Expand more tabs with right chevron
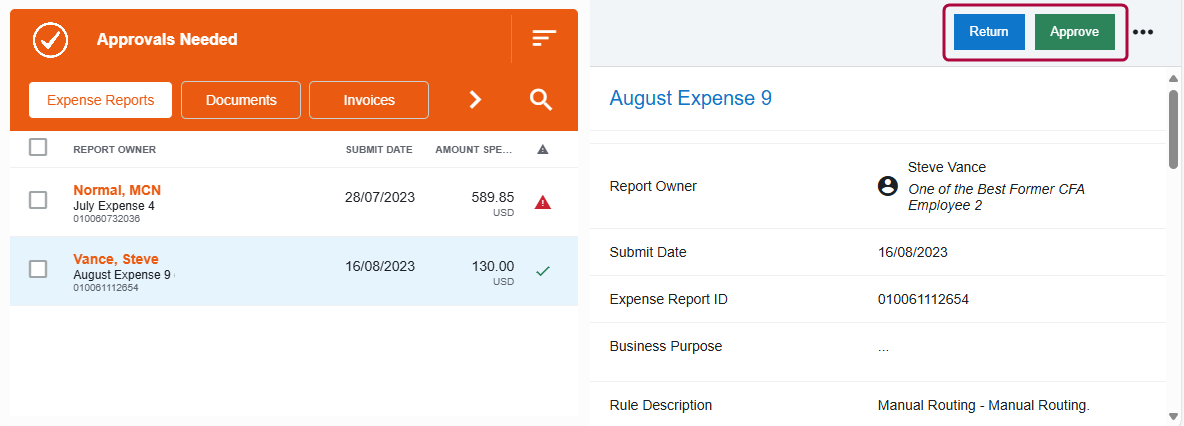The height and width of the screenshot is (426, 1184). [476, 99]
